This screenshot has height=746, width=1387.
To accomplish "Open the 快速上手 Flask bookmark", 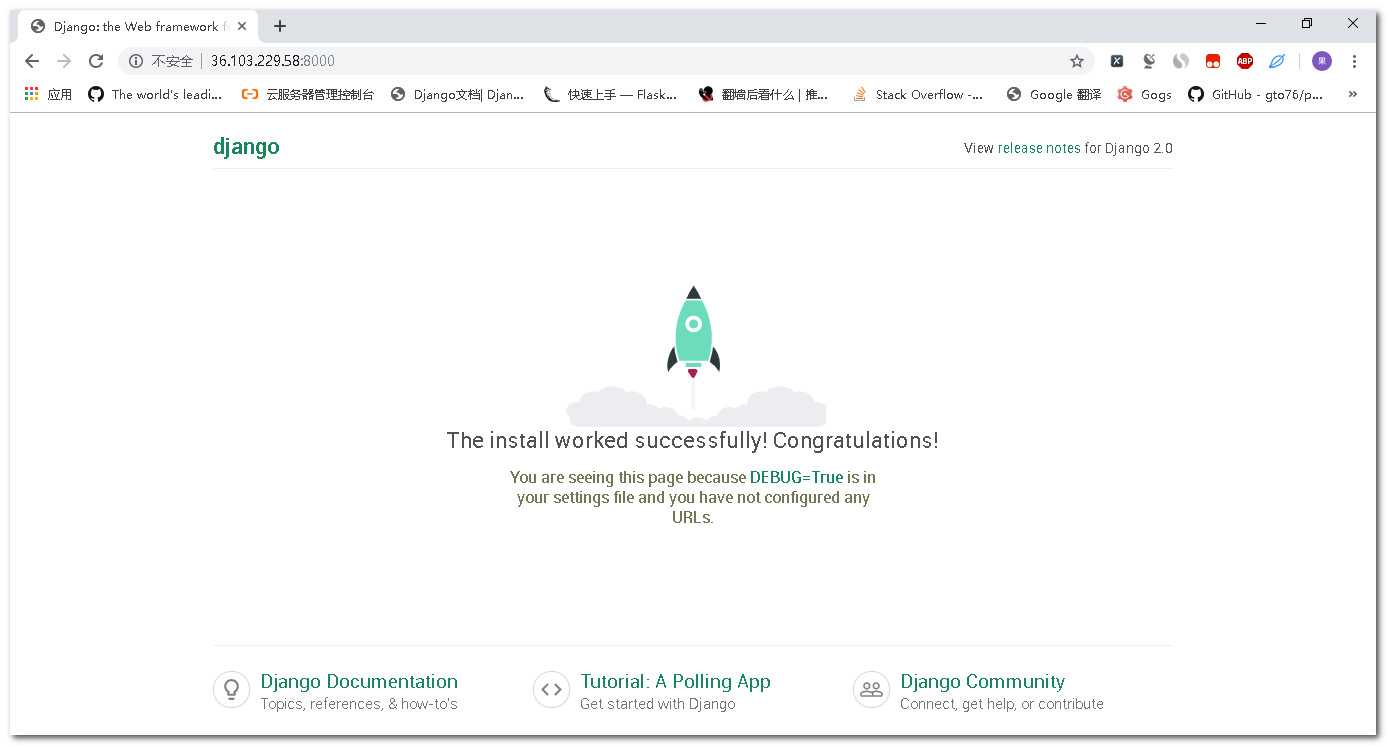I will pos(611,94).
